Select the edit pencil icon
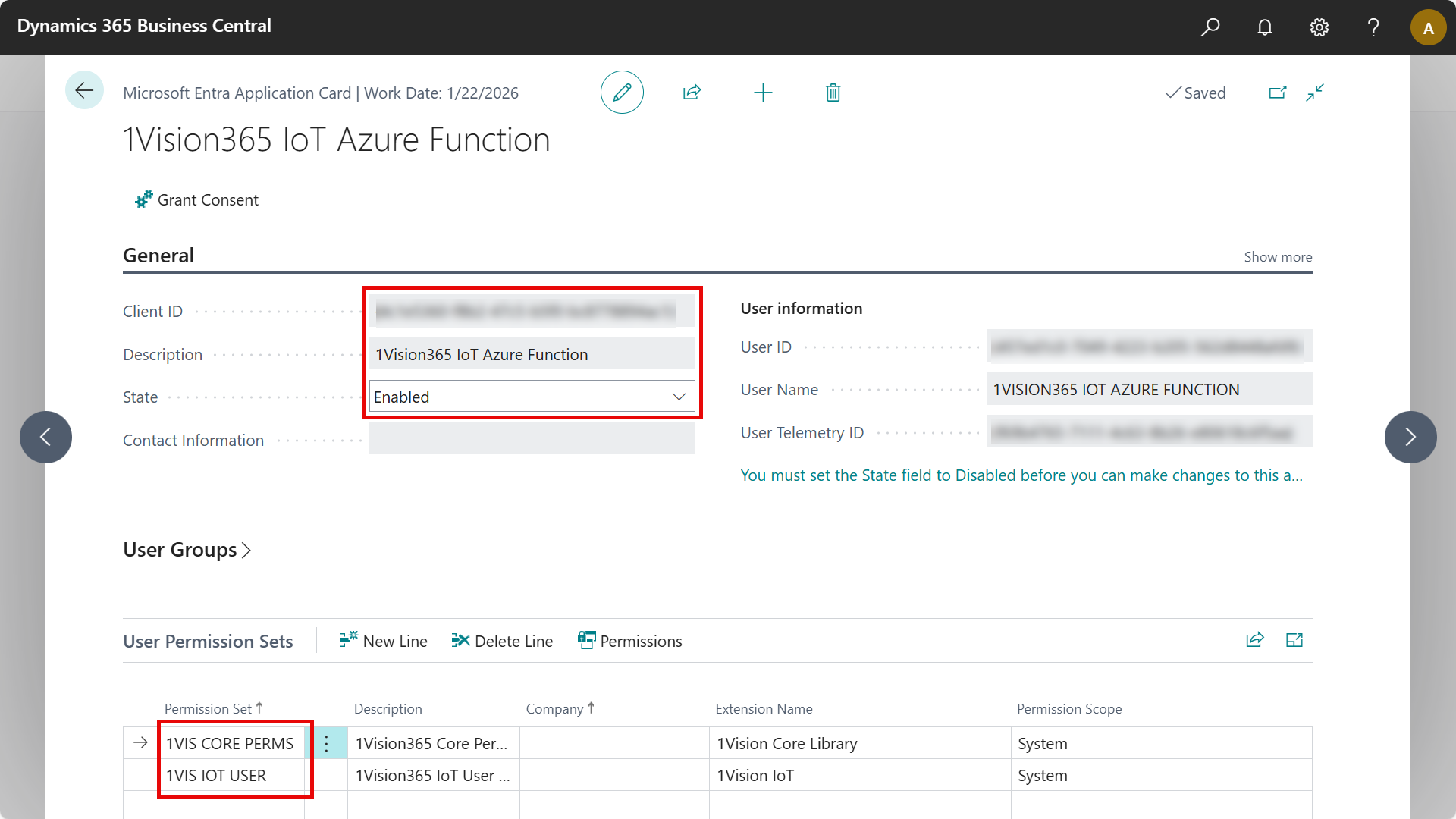 click(622, 92)
